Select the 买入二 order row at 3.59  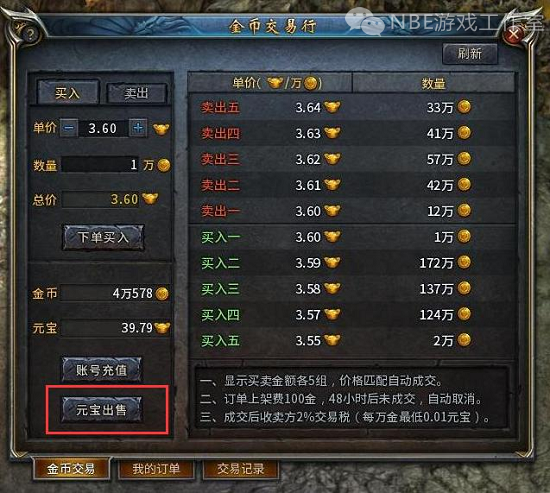point(352,263)
